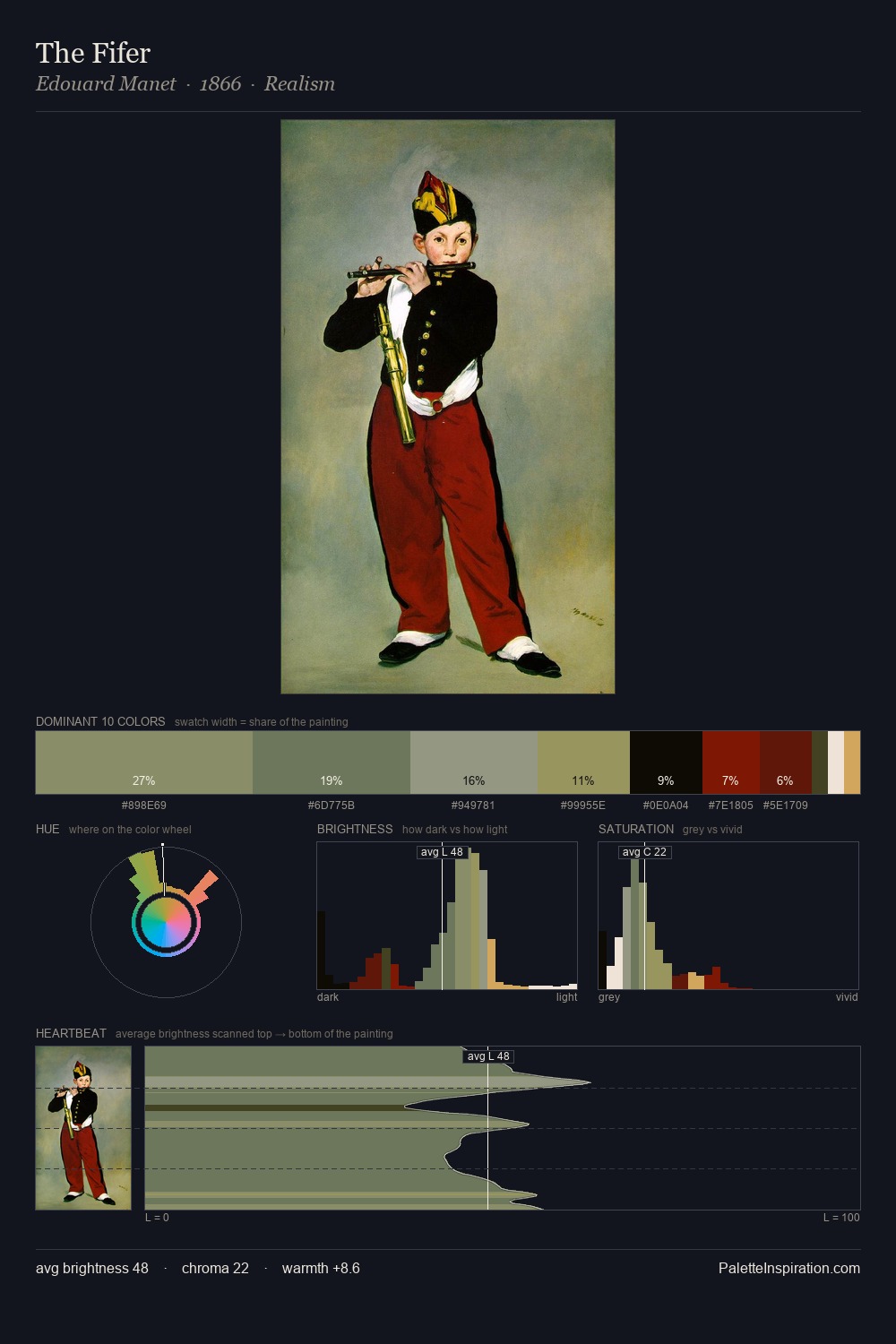The image size is (896, 1344).
Task: Select the 9% black swatch #0E0A04
Action: click(x=666, y=762)
